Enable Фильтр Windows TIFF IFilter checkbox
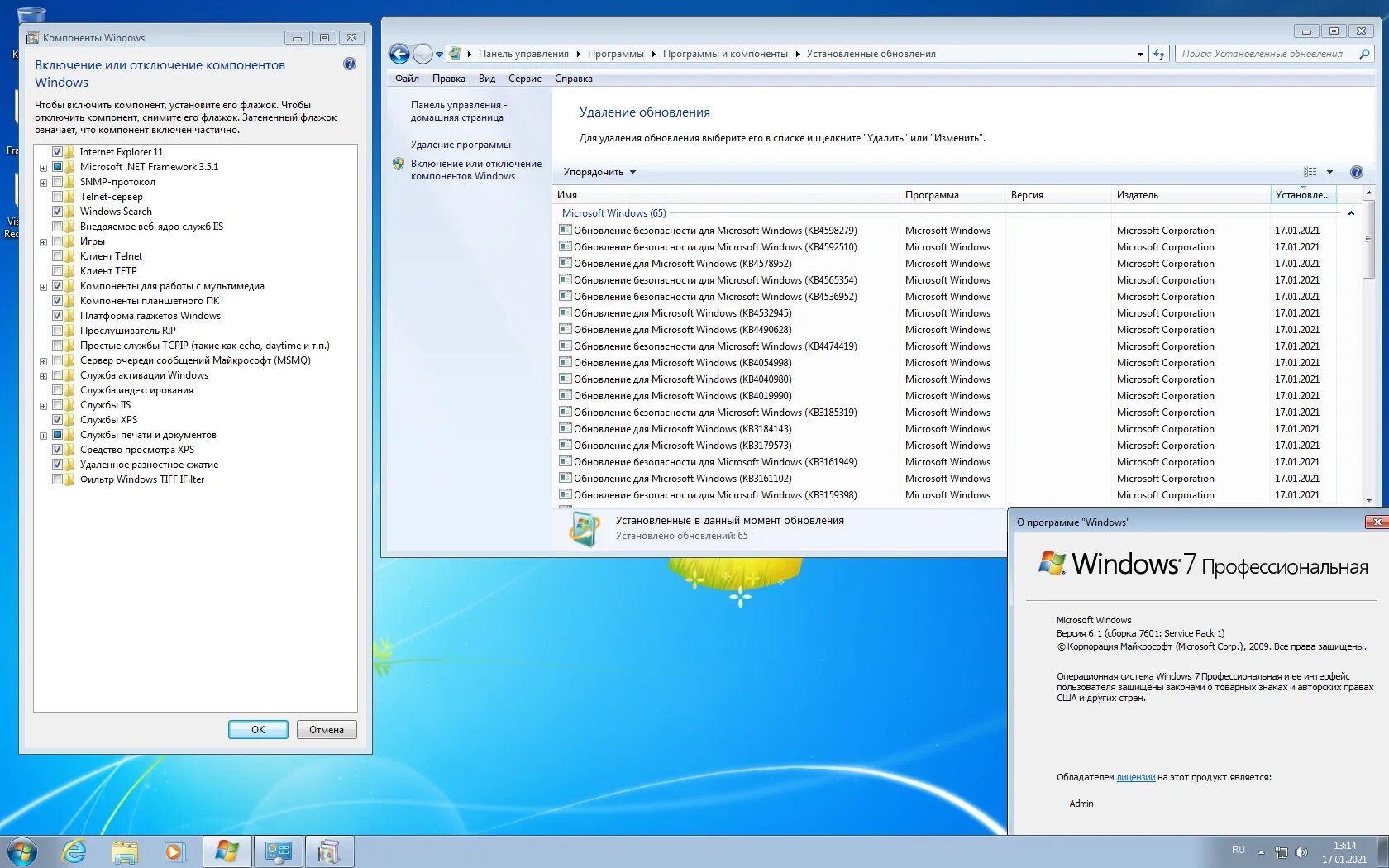The width and height of the screenshot is (1389, 868). [x=57, y=479]
